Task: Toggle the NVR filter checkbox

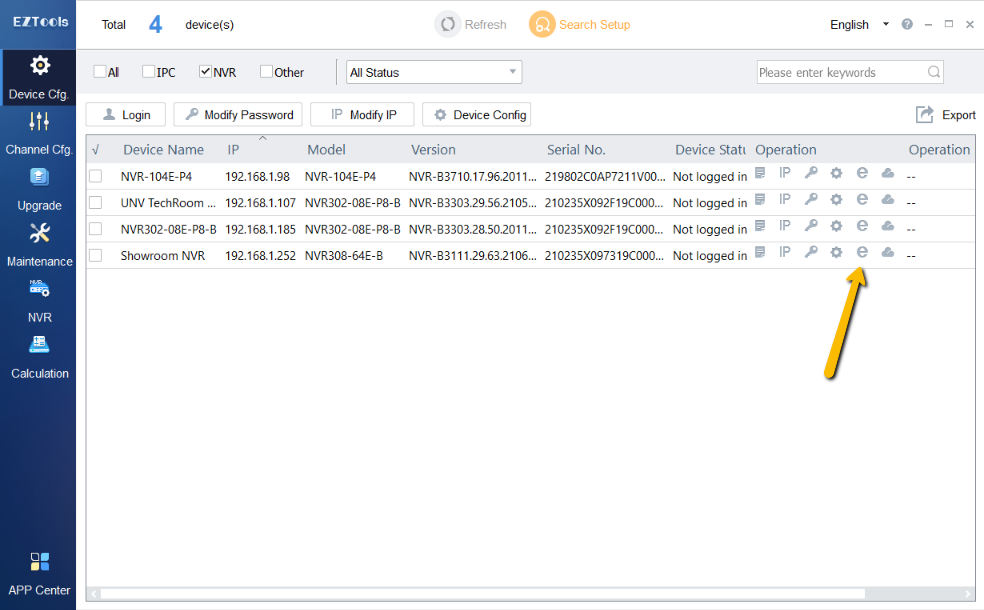Action: point(205,72)
